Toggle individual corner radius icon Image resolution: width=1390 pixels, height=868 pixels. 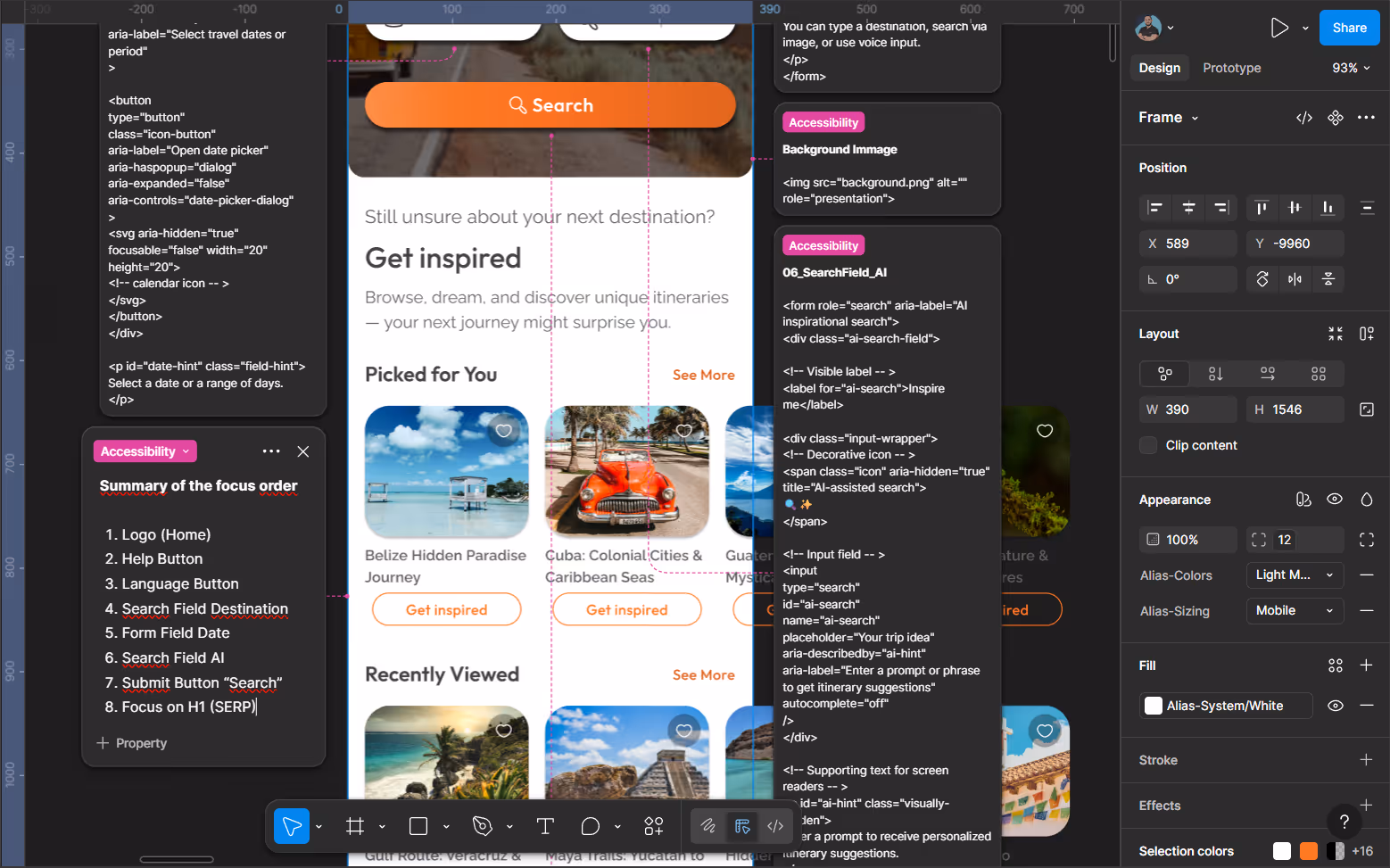(x=1366, y=540)
